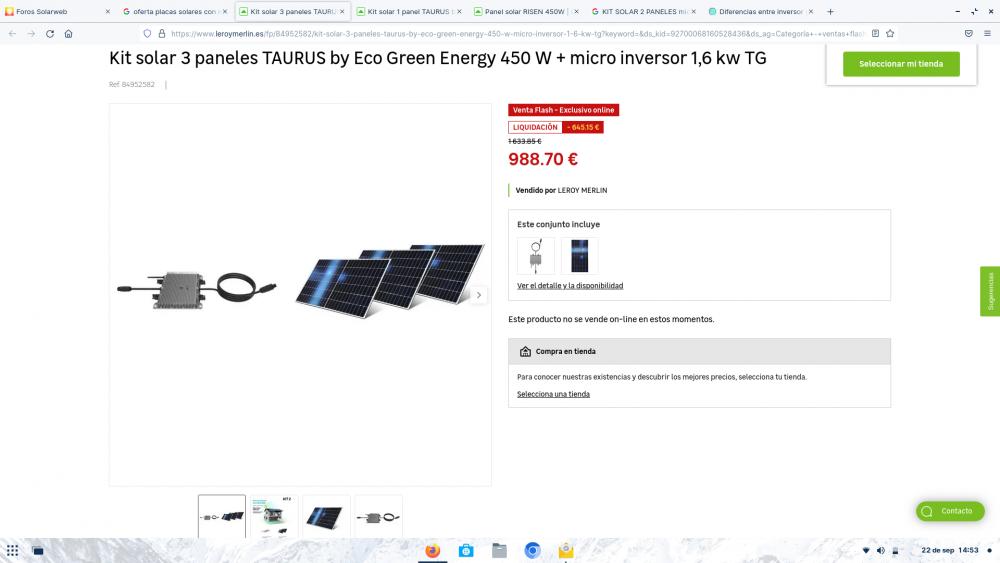Open the Firefox hamburger menu

[x=987, y=34]
